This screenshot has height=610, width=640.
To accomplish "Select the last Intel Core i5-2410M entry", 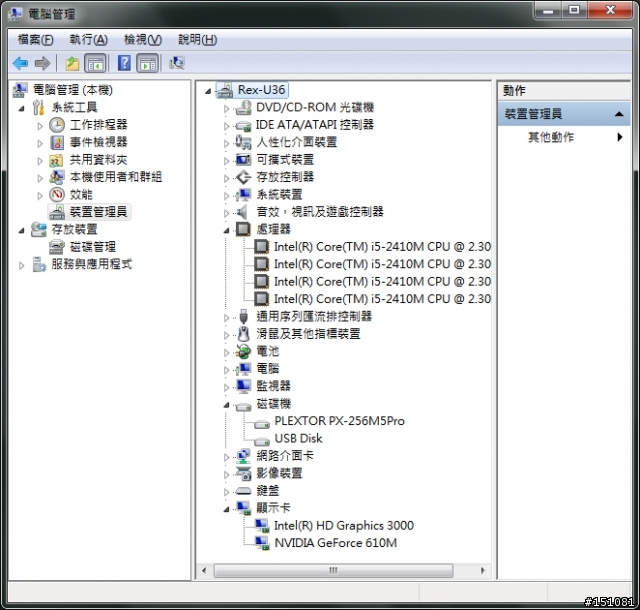I will (x=382, y=299).
